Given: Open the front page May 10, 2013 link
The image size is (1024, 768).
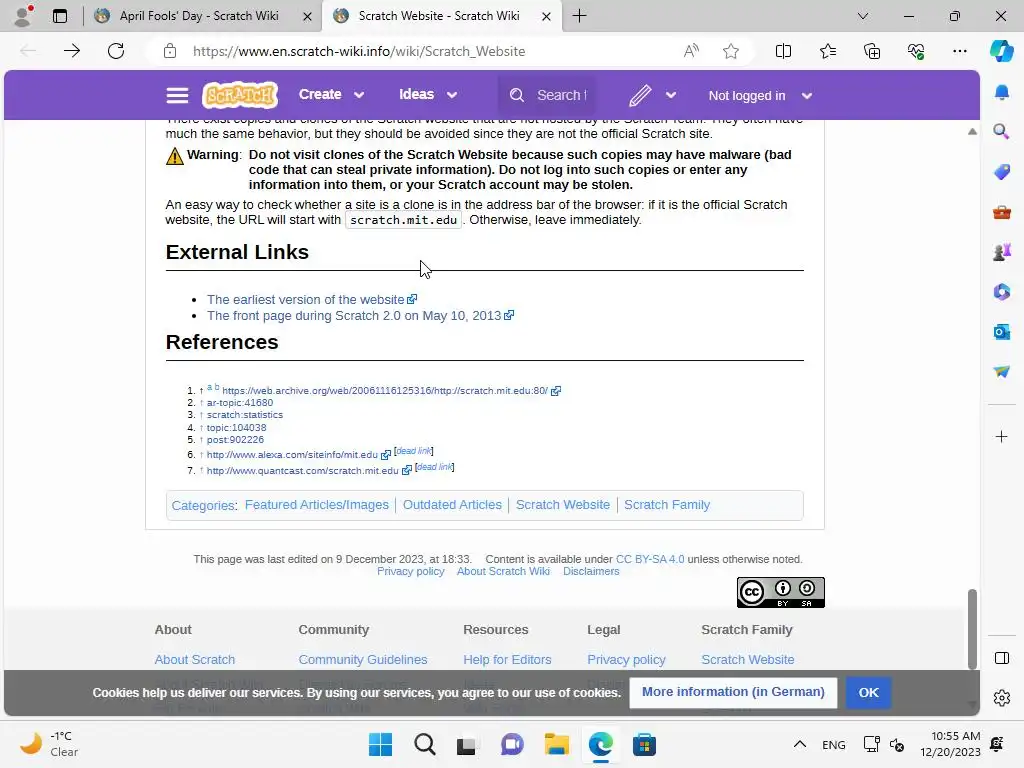Looking at the screenshot, I should [354, 315].
